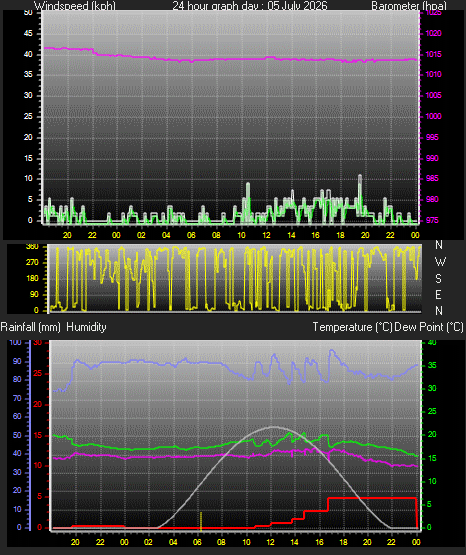Click barometer axis value 1005
This screenshot has height=555, width=466.
(x=433, y=95)
